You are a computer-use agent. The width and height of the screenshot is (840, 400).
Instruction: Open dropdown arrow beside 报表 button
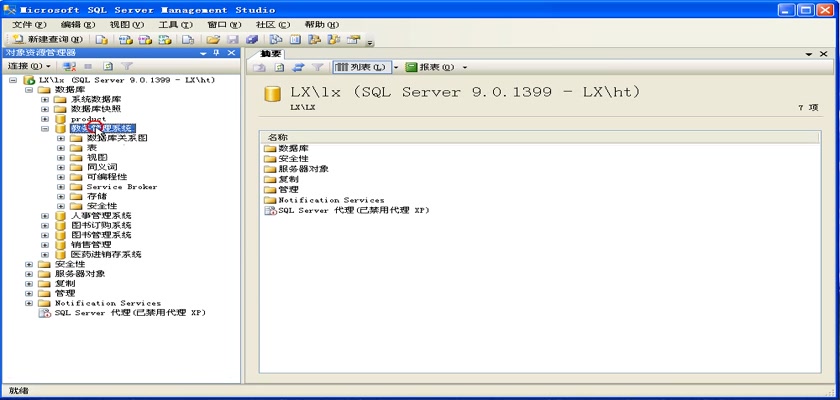click(x=464, y=67)
